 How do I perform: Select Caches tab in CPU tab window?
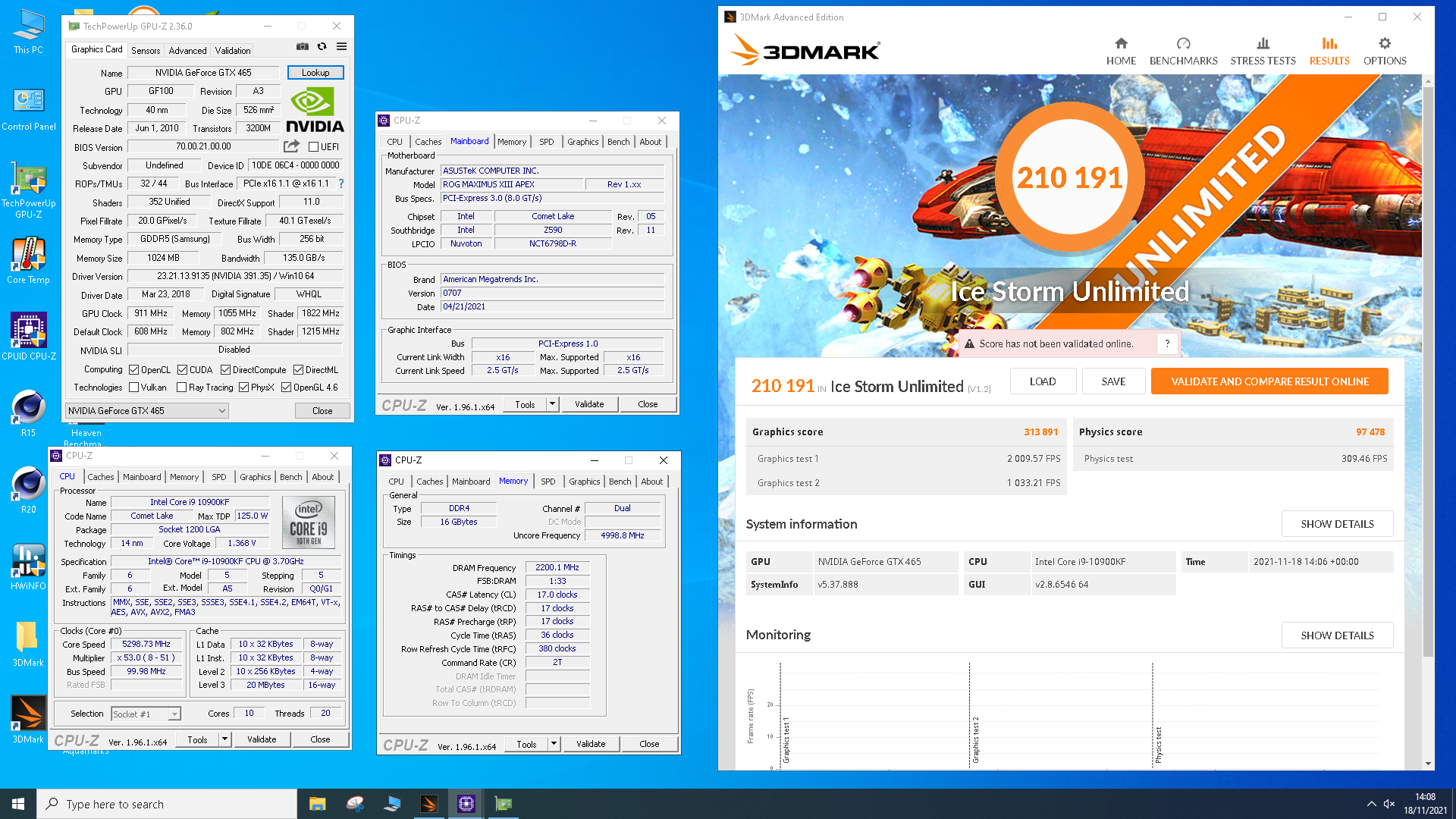[x=100, y=477]
